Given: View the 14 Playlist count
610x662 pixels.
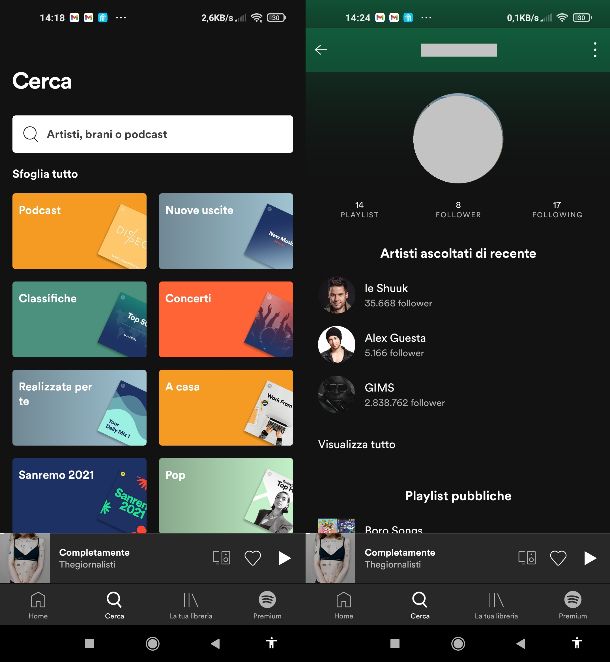Looking at the screenshot, I should 359,209.
